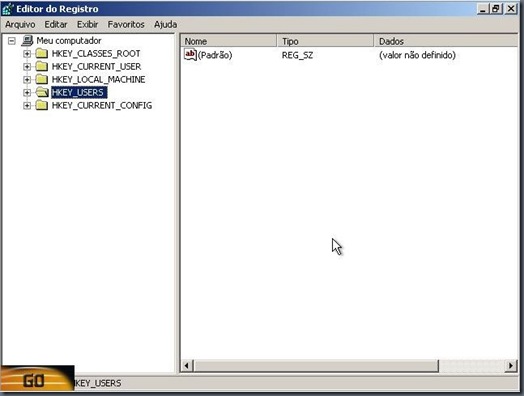
Task: Select the HKEY_LOCAL_MACHINE tree label
Action: [98, 80]
